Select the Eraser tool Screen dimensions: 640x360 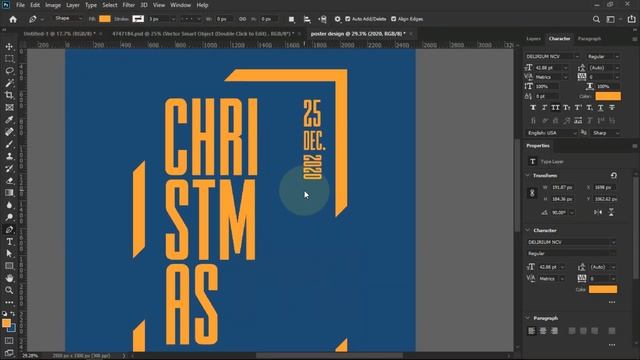(9, 181)
